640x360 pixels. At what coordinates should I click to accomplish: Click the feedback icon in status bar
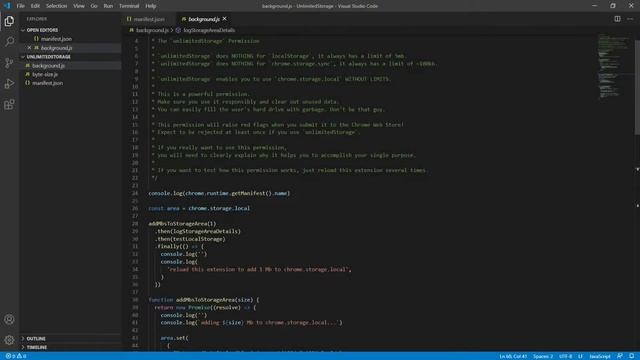click(620, 356)
